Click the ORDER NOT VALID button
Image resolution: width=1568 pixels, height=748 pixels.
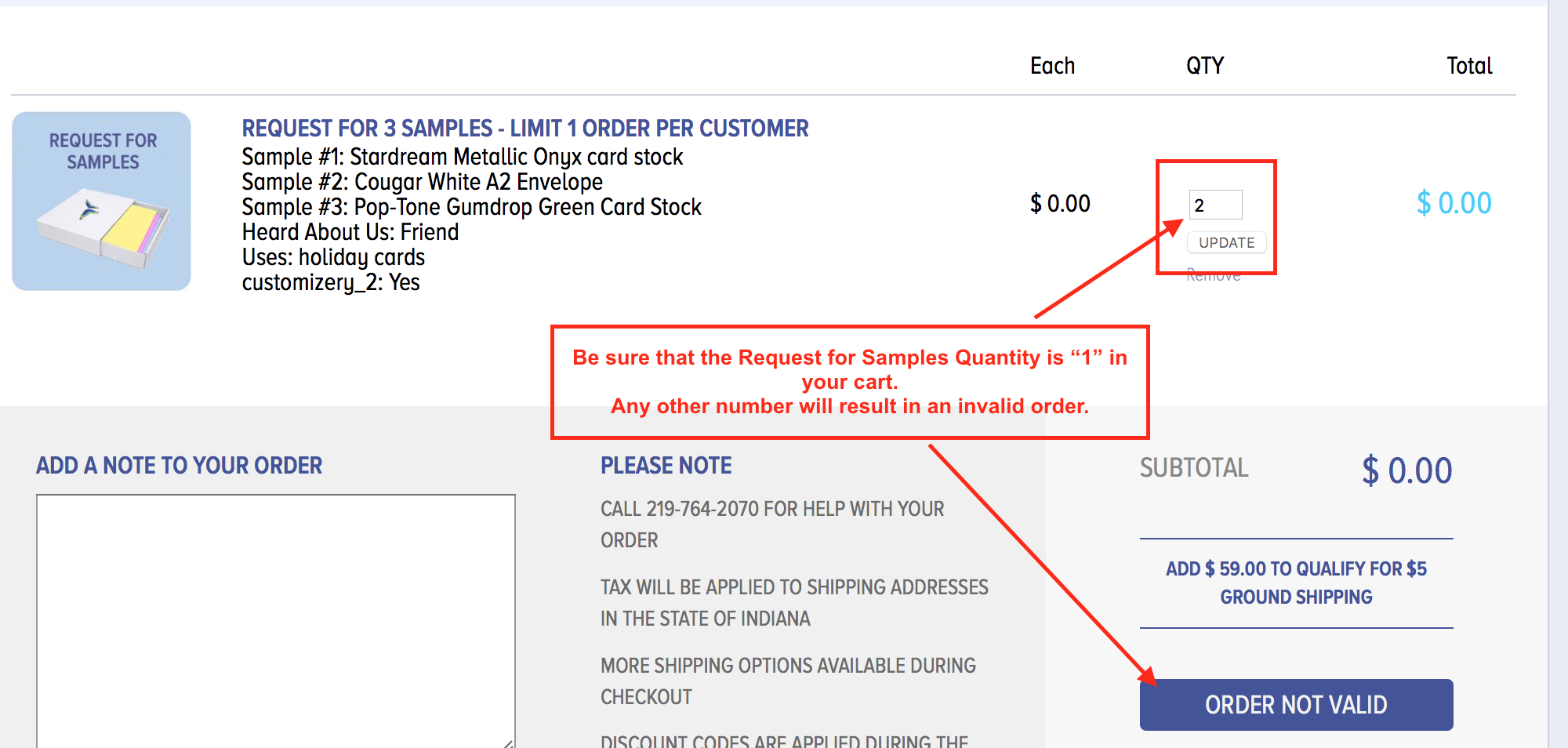[x=1295, y=704]
